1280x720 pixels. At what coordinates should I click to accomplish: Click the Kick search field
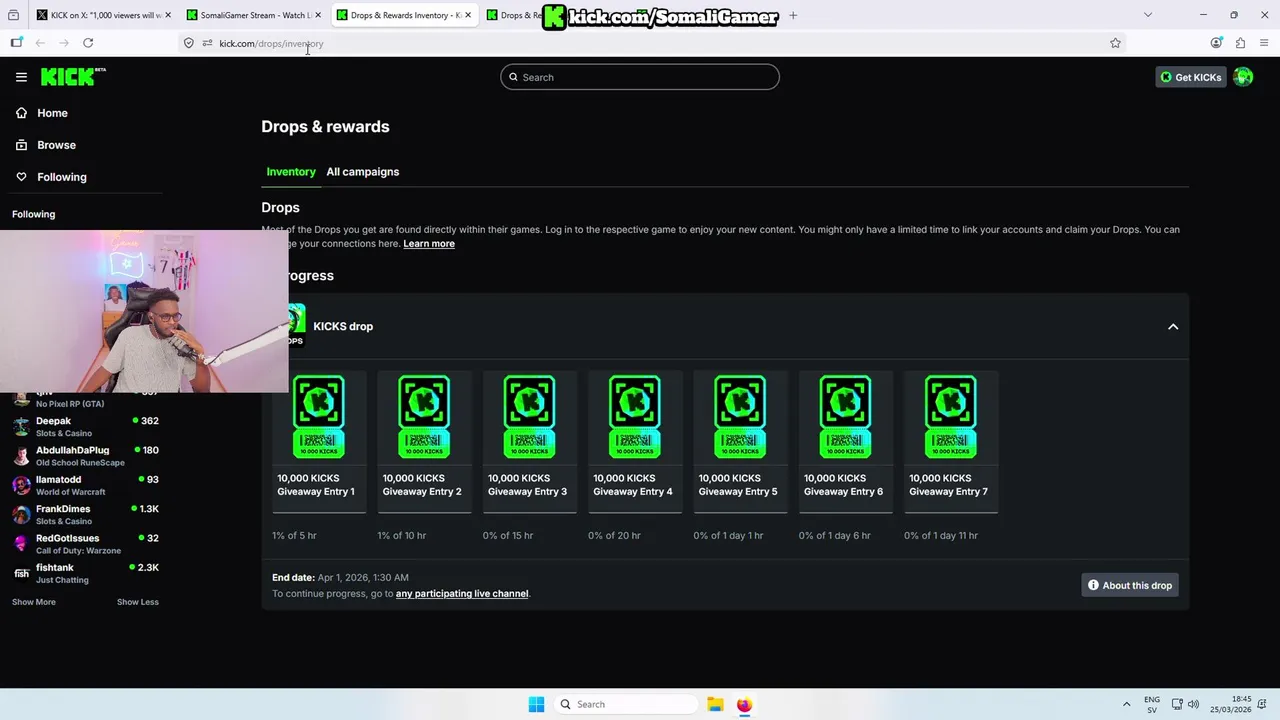point(640,77)
